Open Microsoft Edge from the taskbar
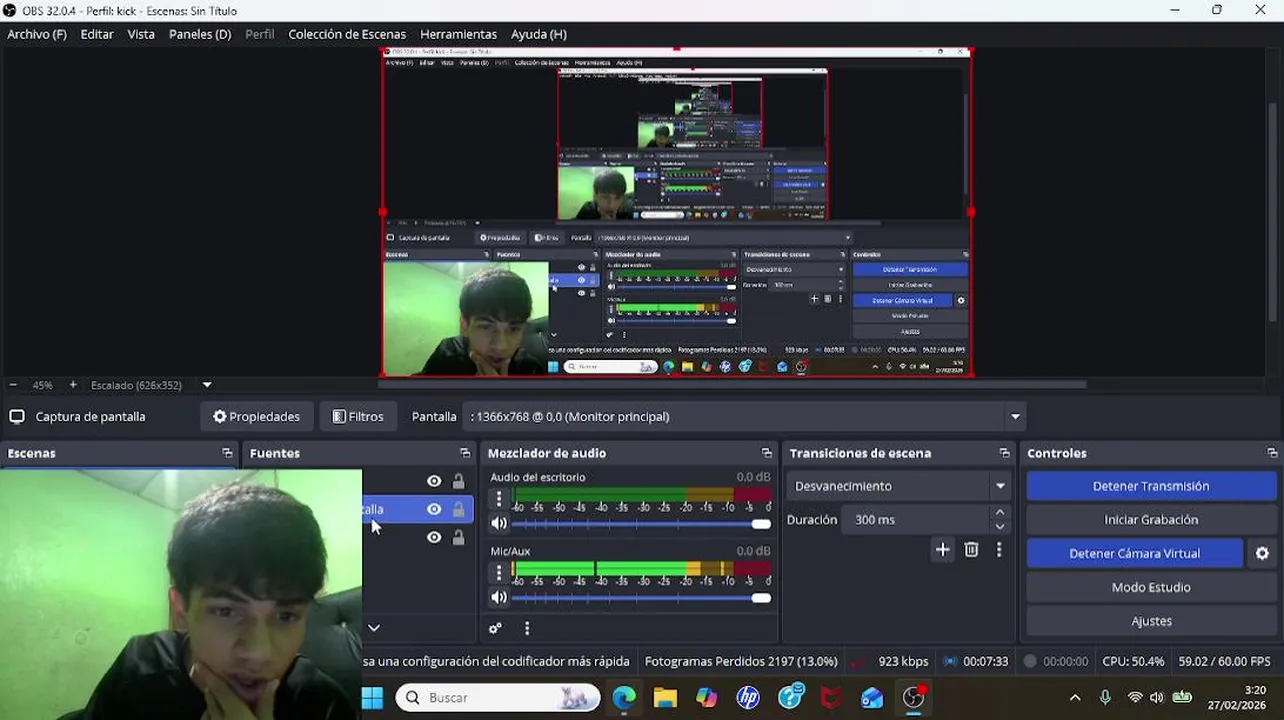1284x720 pixels. point(624,698)
